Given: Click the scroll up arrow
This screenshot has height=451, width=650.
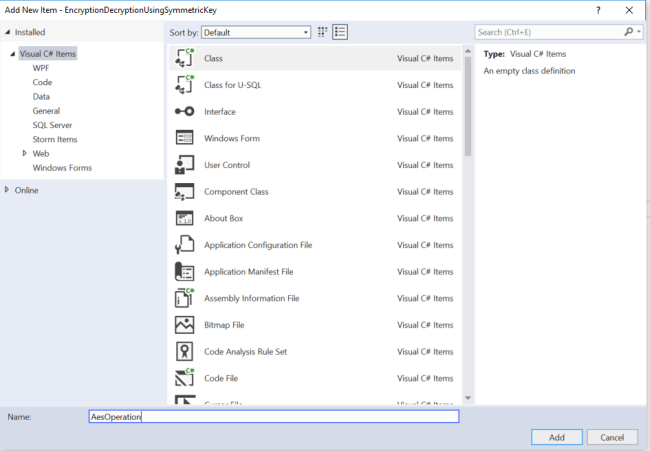Looking at the screenshot, I should pyautogui.click(x=468, y=51).
